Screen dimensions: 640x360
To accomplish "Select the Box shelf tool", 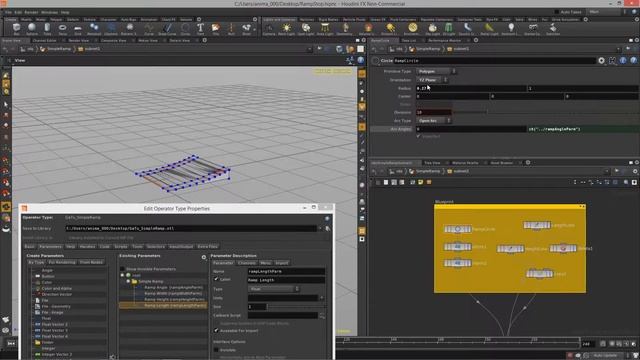I will click(x=16, y=29).
